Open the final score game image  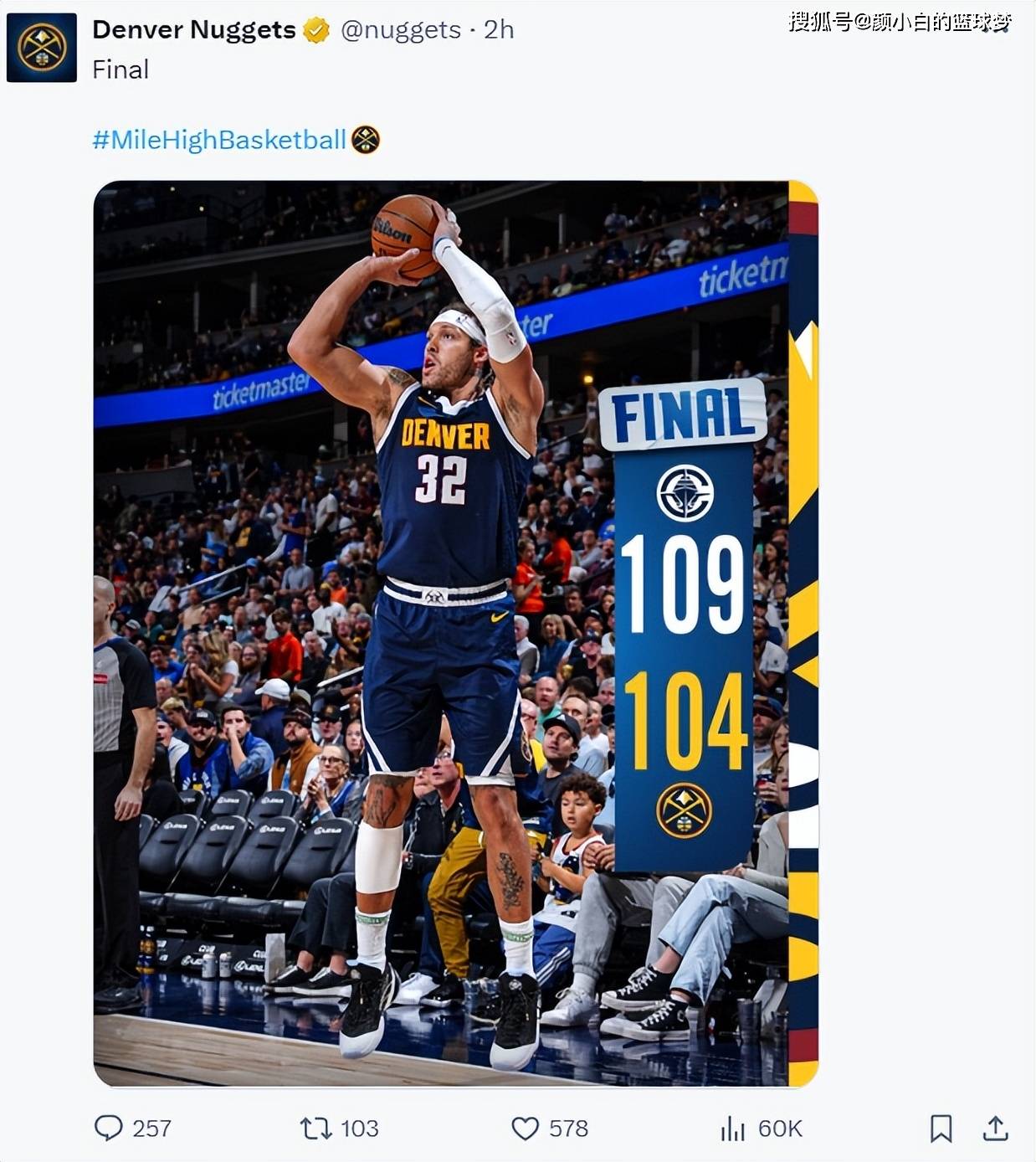[x=455, y=634]
